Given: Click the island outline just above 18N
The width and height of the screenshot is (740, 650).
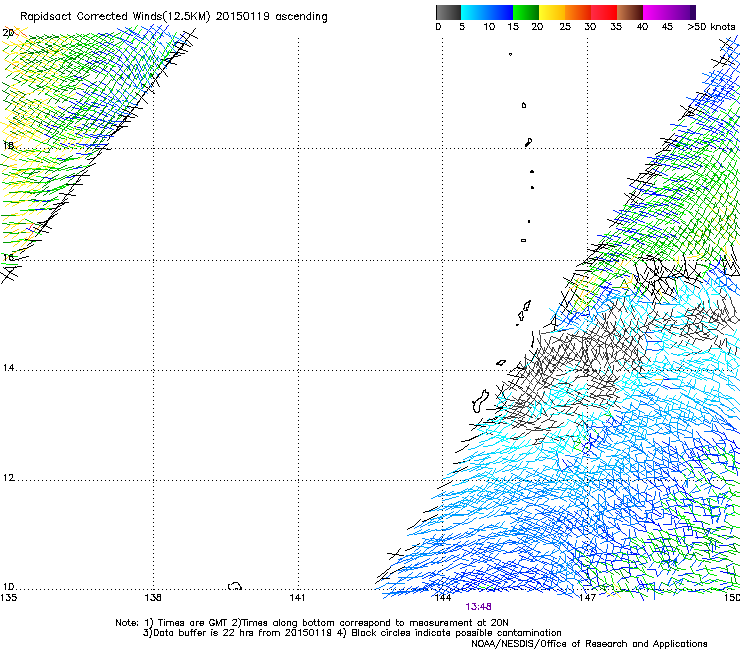Looking at the screenshot, I should [x=529, y=142].
